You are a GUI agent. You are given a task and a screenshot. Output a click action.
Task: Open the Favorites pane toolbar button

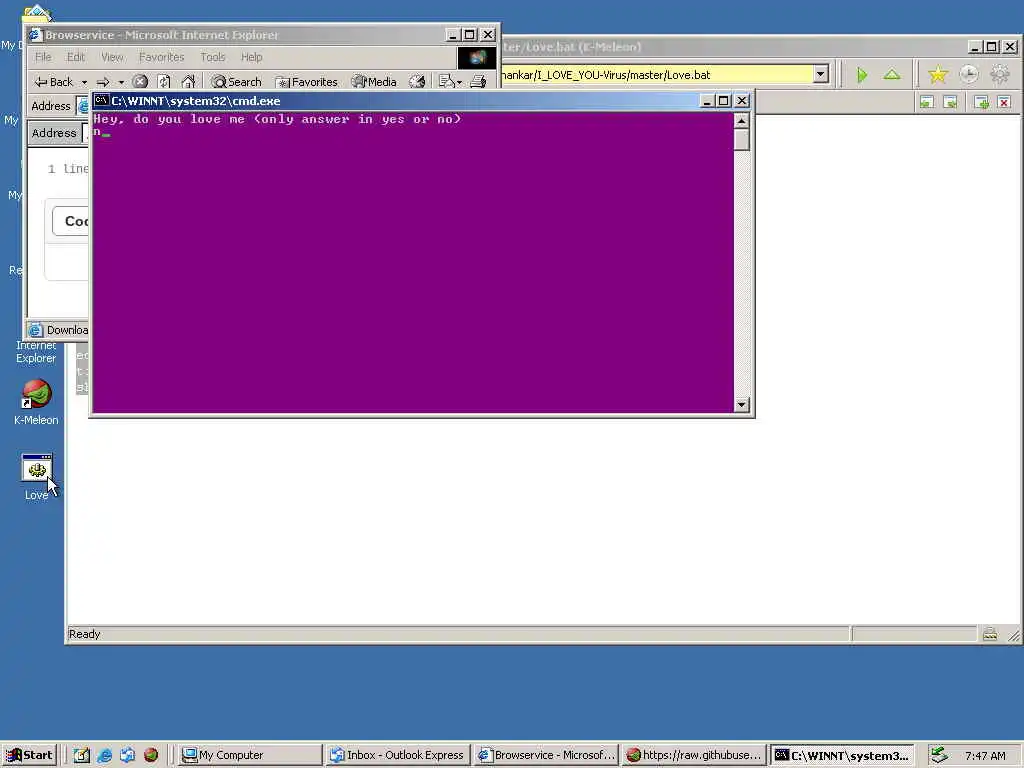(306, 82)
